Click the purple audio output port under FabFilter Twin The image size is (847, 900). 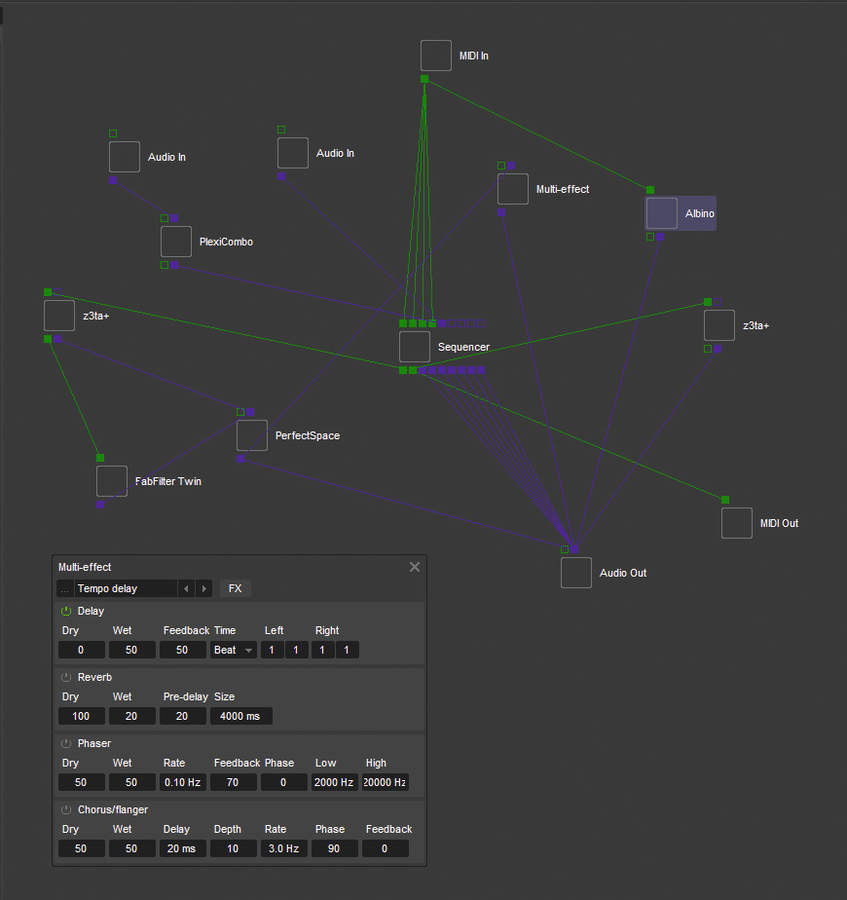pos(100,505)
